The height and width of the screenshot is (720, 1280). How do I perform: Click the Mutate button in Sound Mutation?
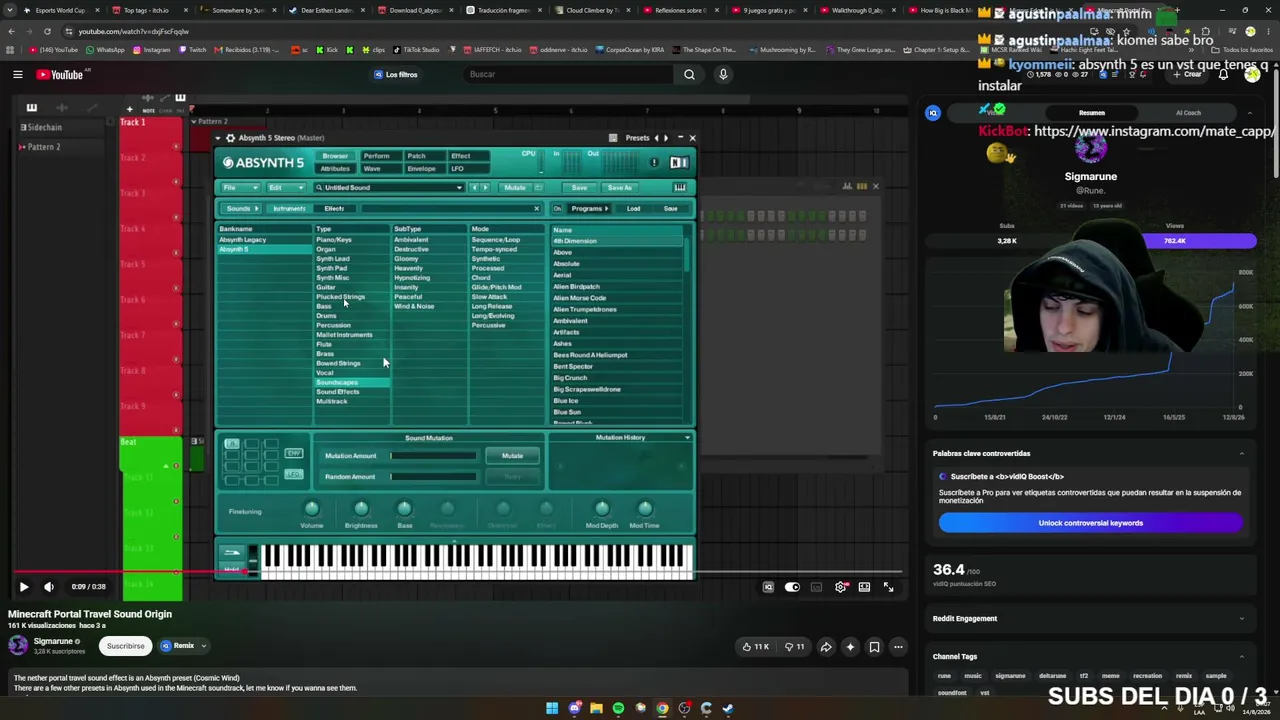click(x=512, y=456)
